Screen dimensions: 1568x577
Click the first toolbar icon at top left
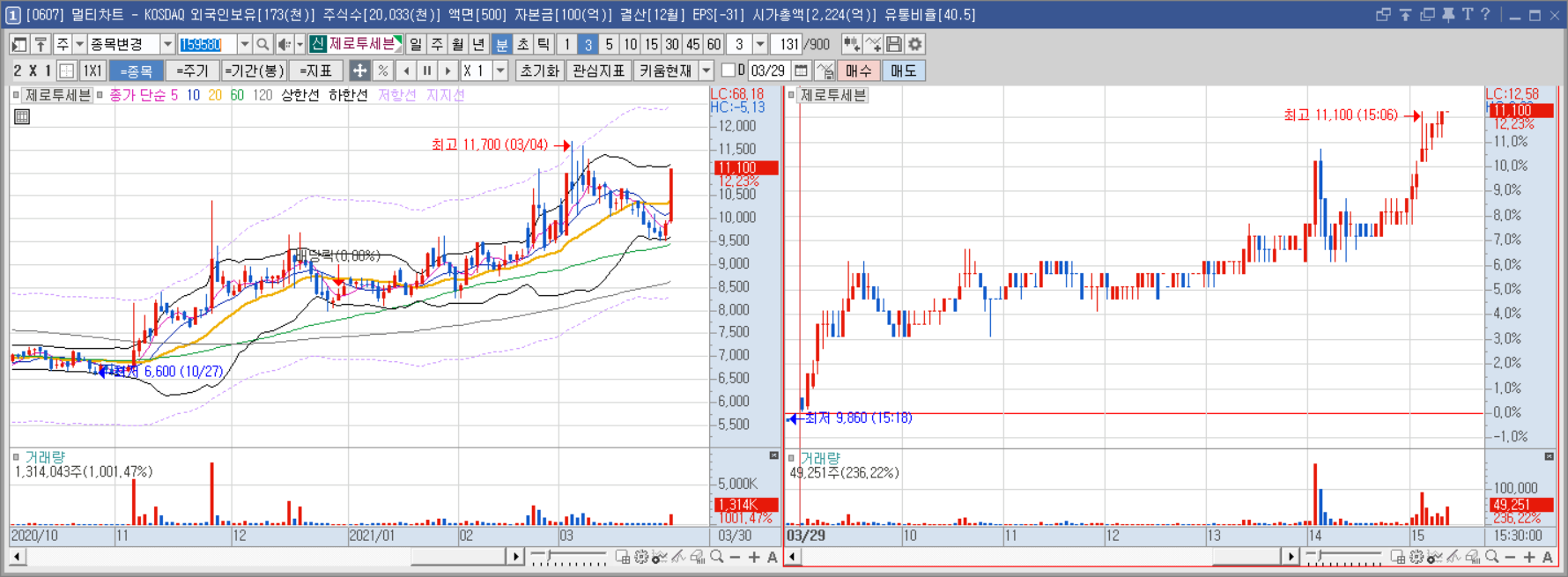pos(18,44)
